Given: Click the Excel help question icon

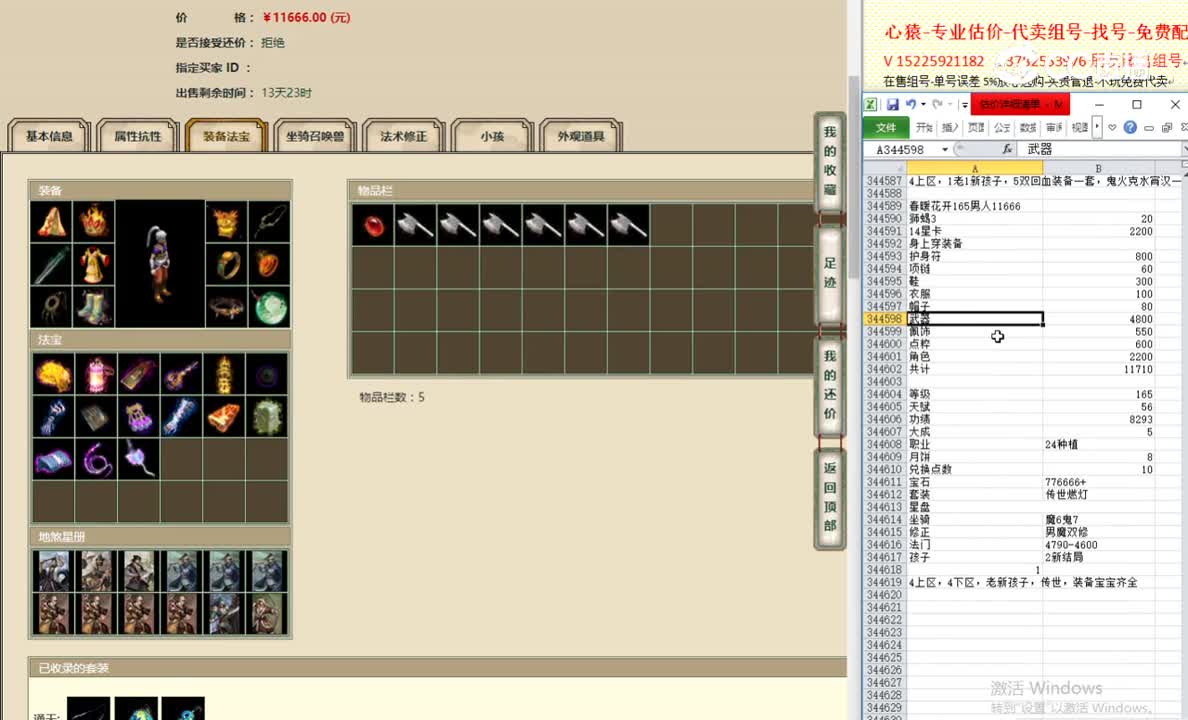Looking at the screenshot, I should tap(1130, 127).
